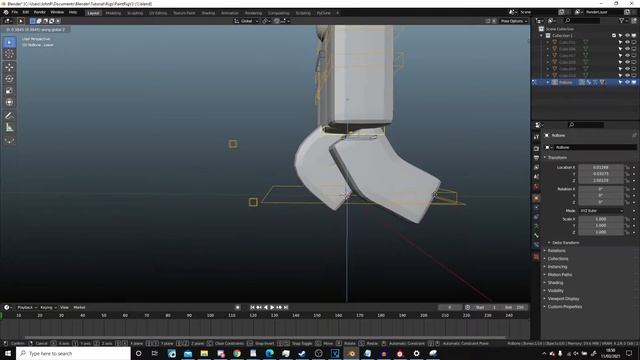Click the End frame field in the timeline
This screenshot has width=640, height=360.
[x=515, y=307]
